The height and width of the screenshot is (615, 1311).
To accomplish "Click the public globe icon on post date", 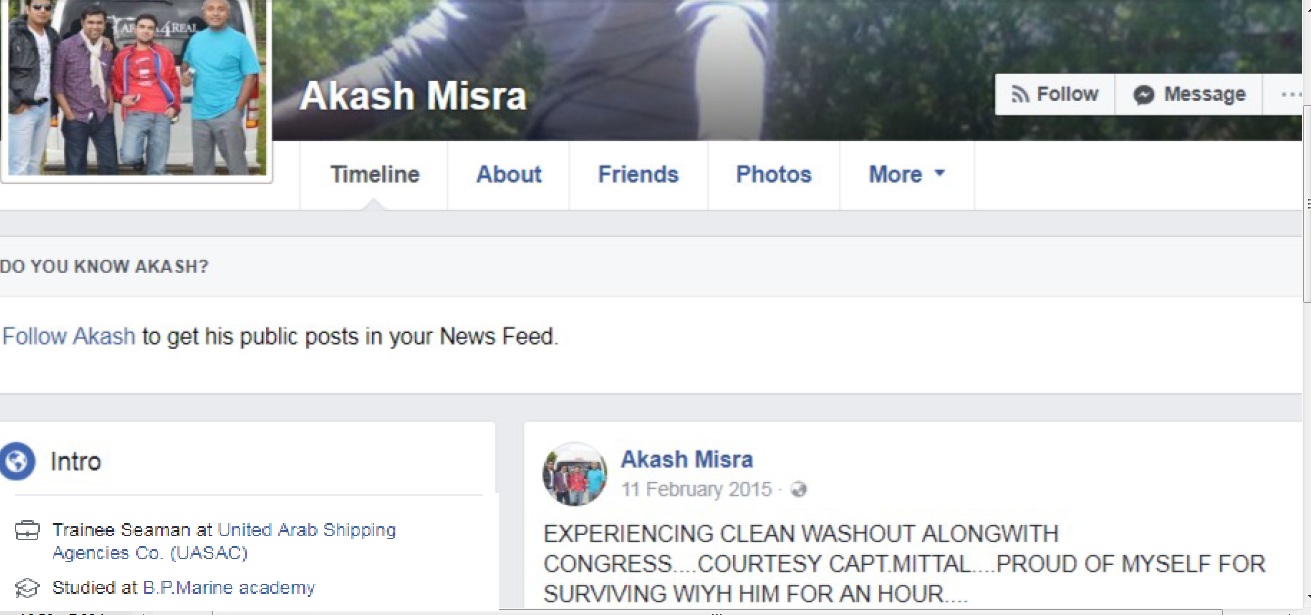I will pyautogui.click(x=798, y=490).
